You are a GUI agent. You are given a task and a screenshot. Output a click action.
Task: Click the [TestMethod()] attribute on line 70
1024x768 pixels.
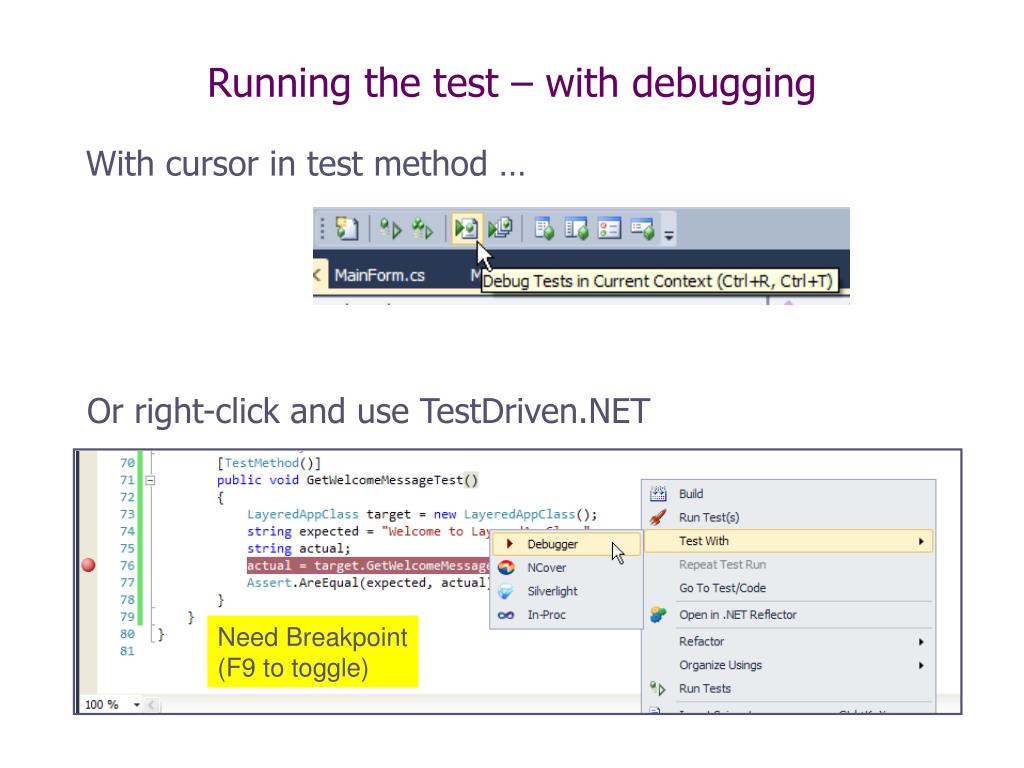pos(269,463)
